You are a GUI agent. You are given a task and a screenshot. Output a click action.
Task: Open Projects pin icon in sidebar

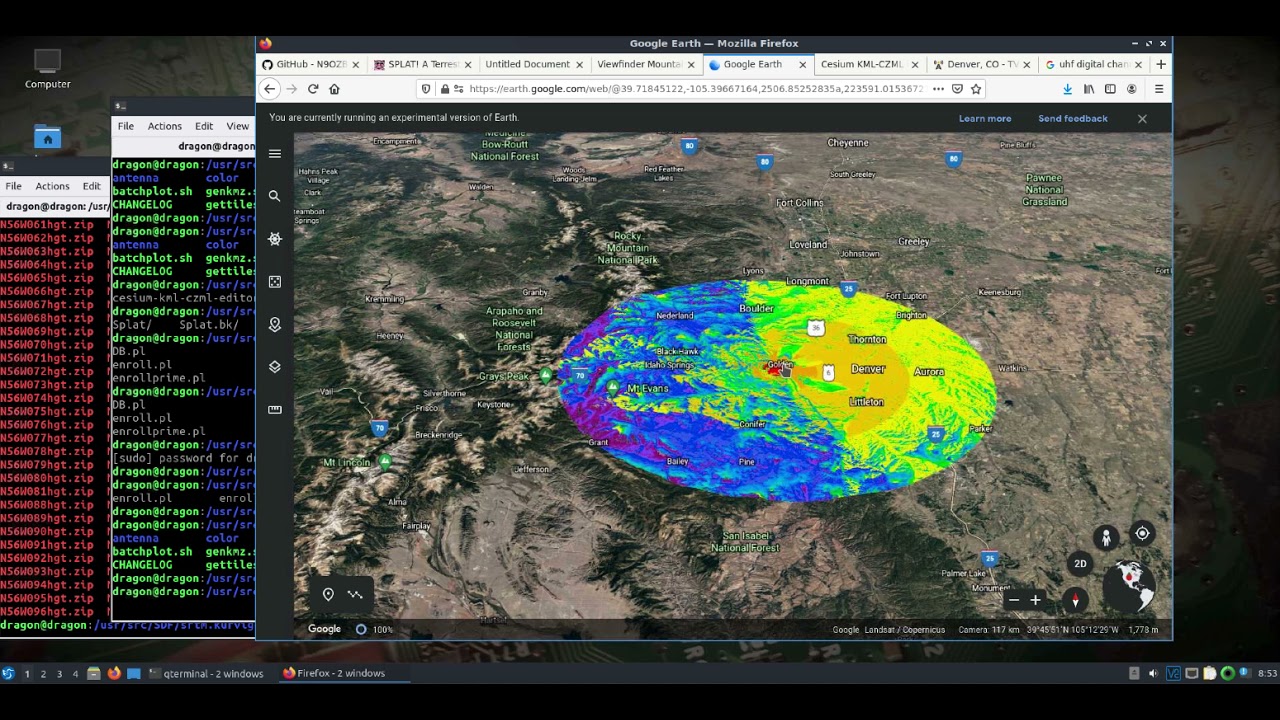tap(275, 325)
